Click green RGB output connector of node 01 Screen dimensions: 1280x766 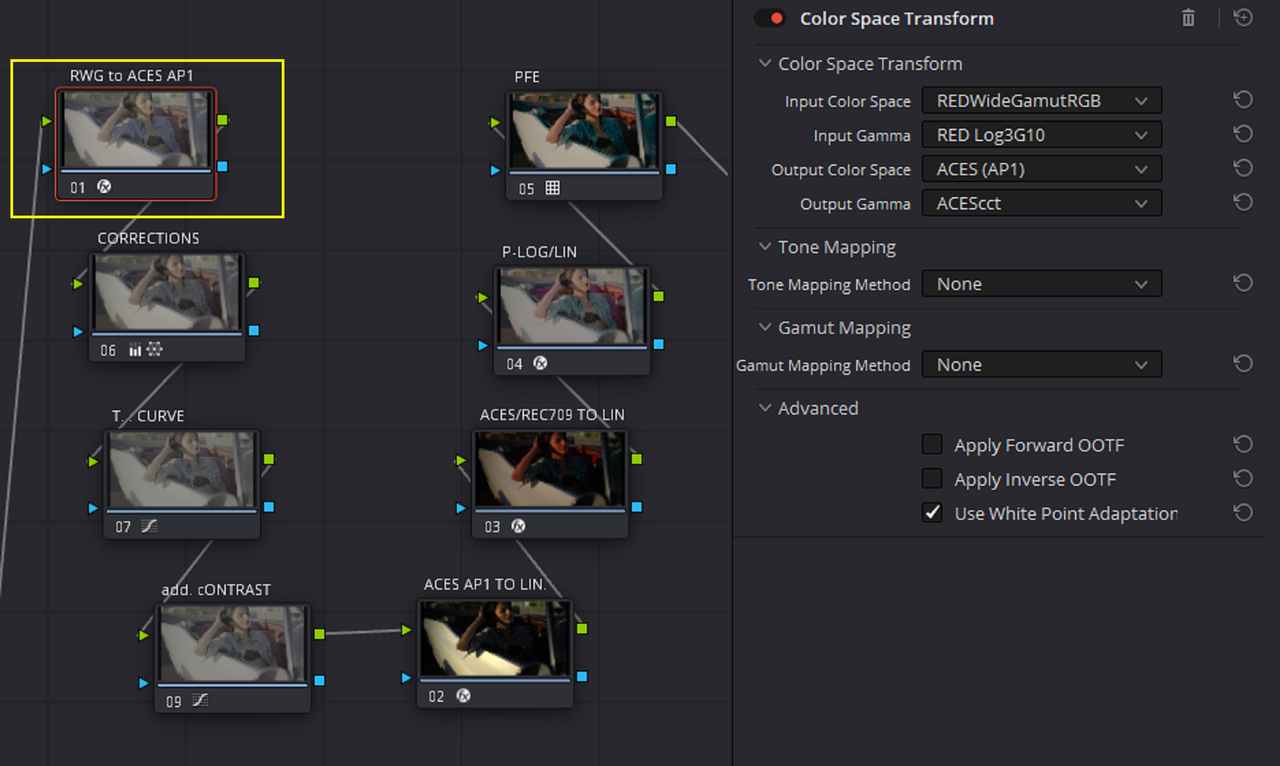click(x=222, y=120)
